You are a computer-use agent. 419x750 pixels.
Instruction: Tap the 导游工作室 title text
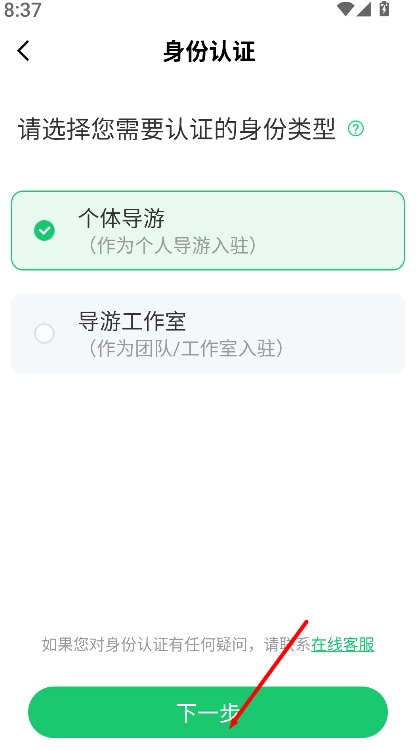coord(132,321)
